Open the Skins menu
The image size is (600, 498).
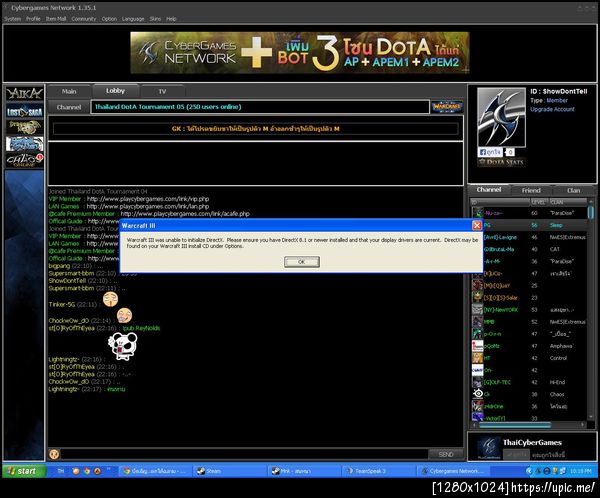[155, 19]
